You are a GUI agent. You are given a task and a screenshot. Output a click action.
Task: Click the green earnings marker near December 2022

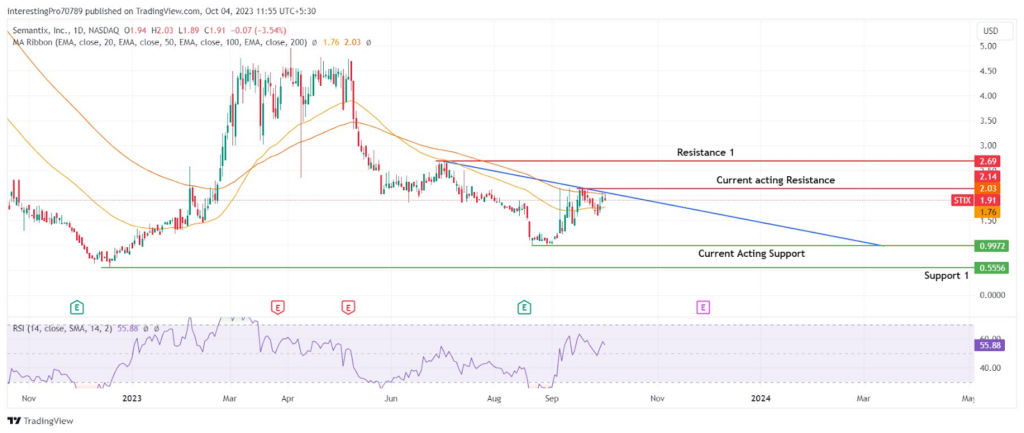pyautogui.click(x=78, y=306)
